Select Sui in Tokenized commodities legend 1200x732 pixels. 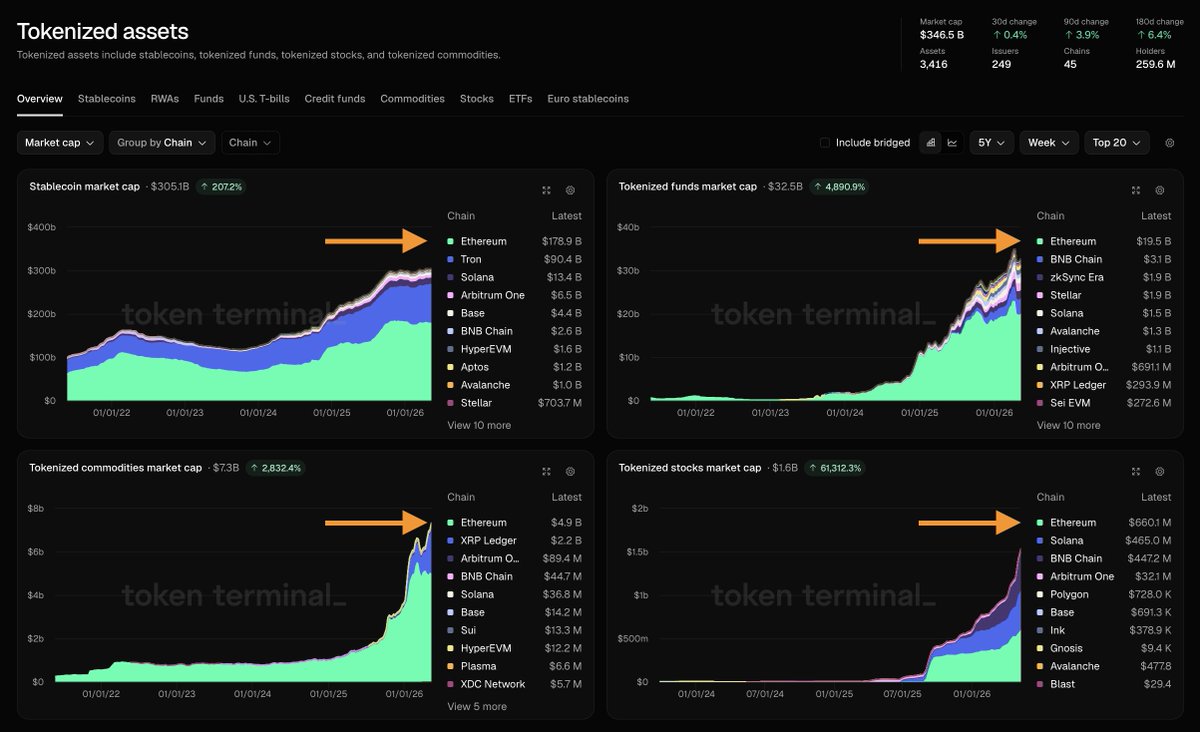pos(469,630)
